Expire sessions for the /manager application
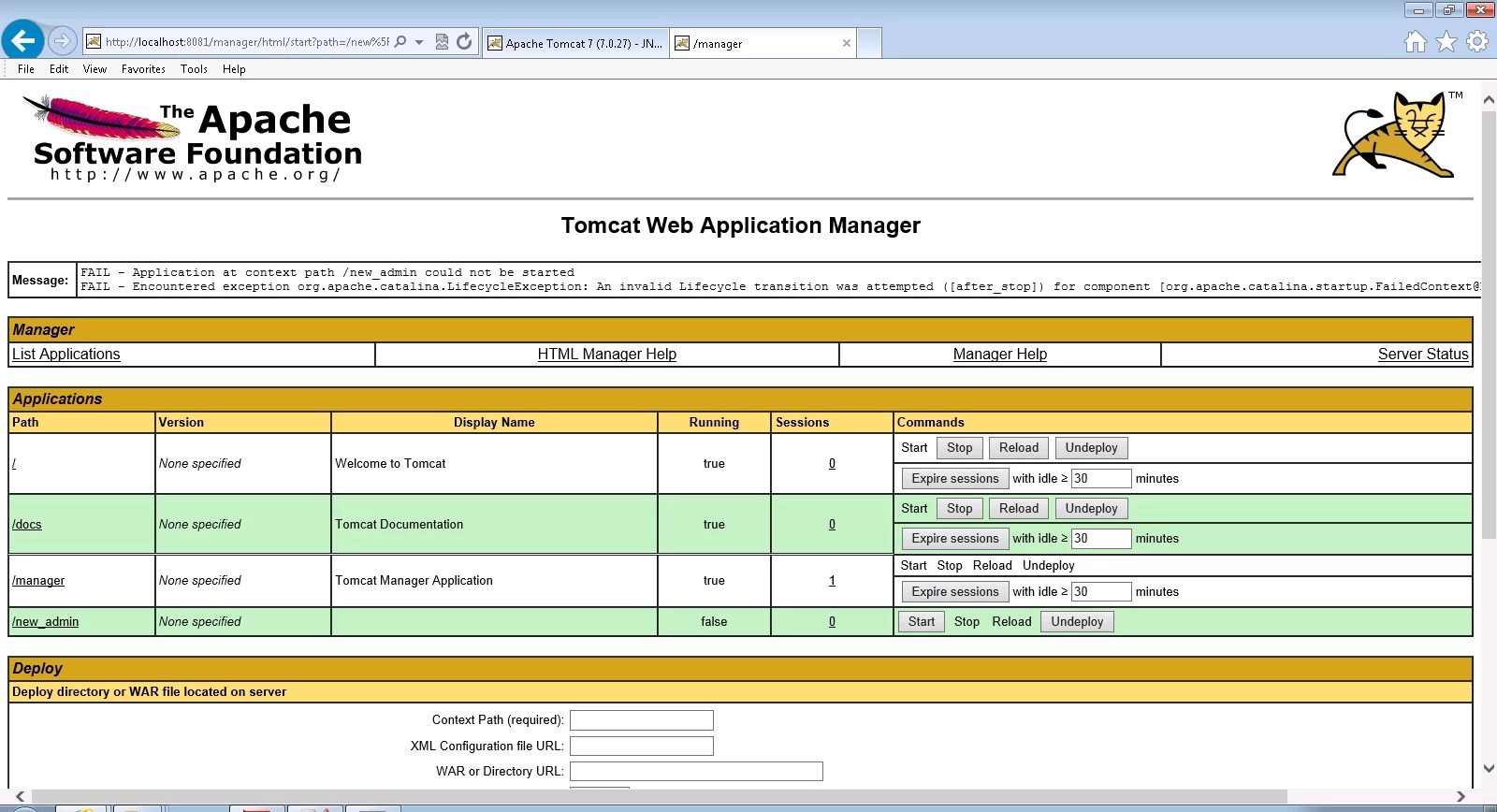The width and height of the screenshot is (1497, 812). click(x=955, y=592)
